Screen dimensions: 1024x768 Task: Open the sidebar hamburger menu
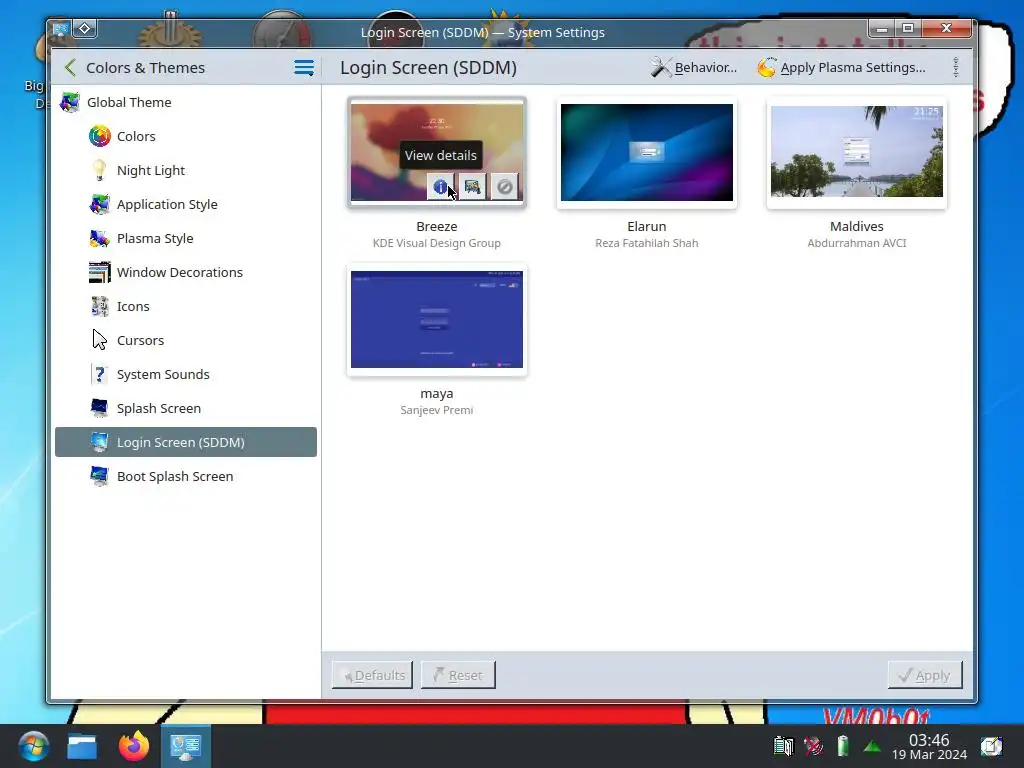coord(304,67)
